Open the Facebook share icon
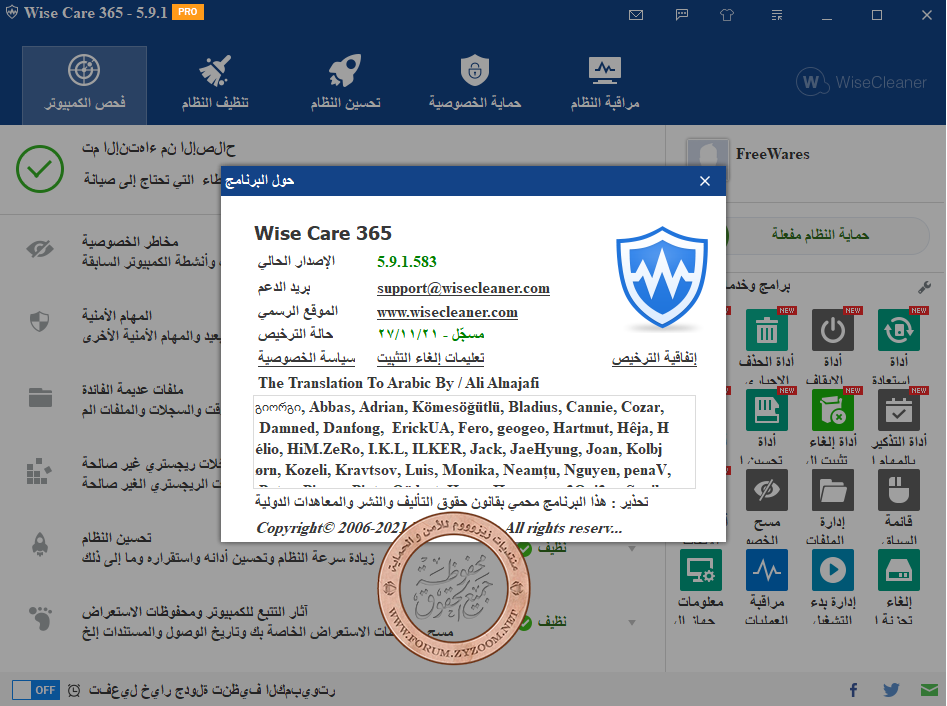The width and height of the screenshot is (947, 706). [853, 690]
